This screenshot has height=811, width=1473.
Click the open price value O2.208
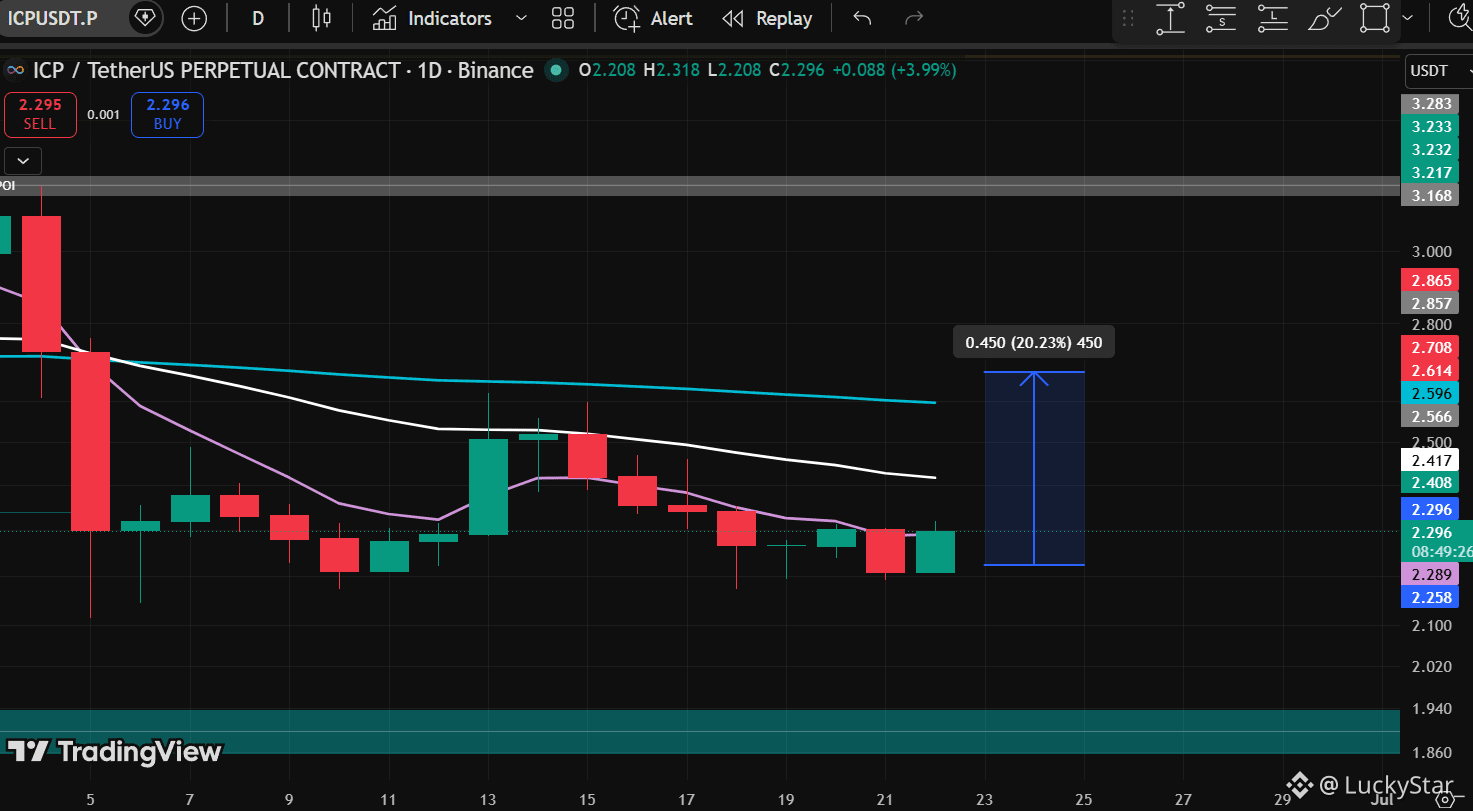606,70
